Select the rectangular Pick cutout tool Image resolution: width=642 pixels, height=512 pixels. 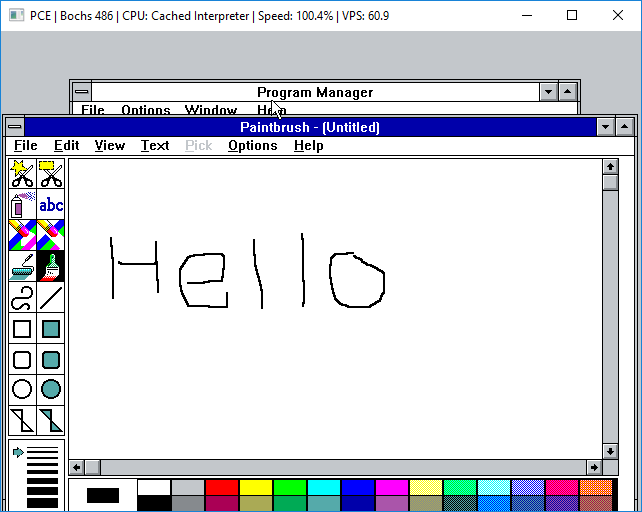point(51,174)
